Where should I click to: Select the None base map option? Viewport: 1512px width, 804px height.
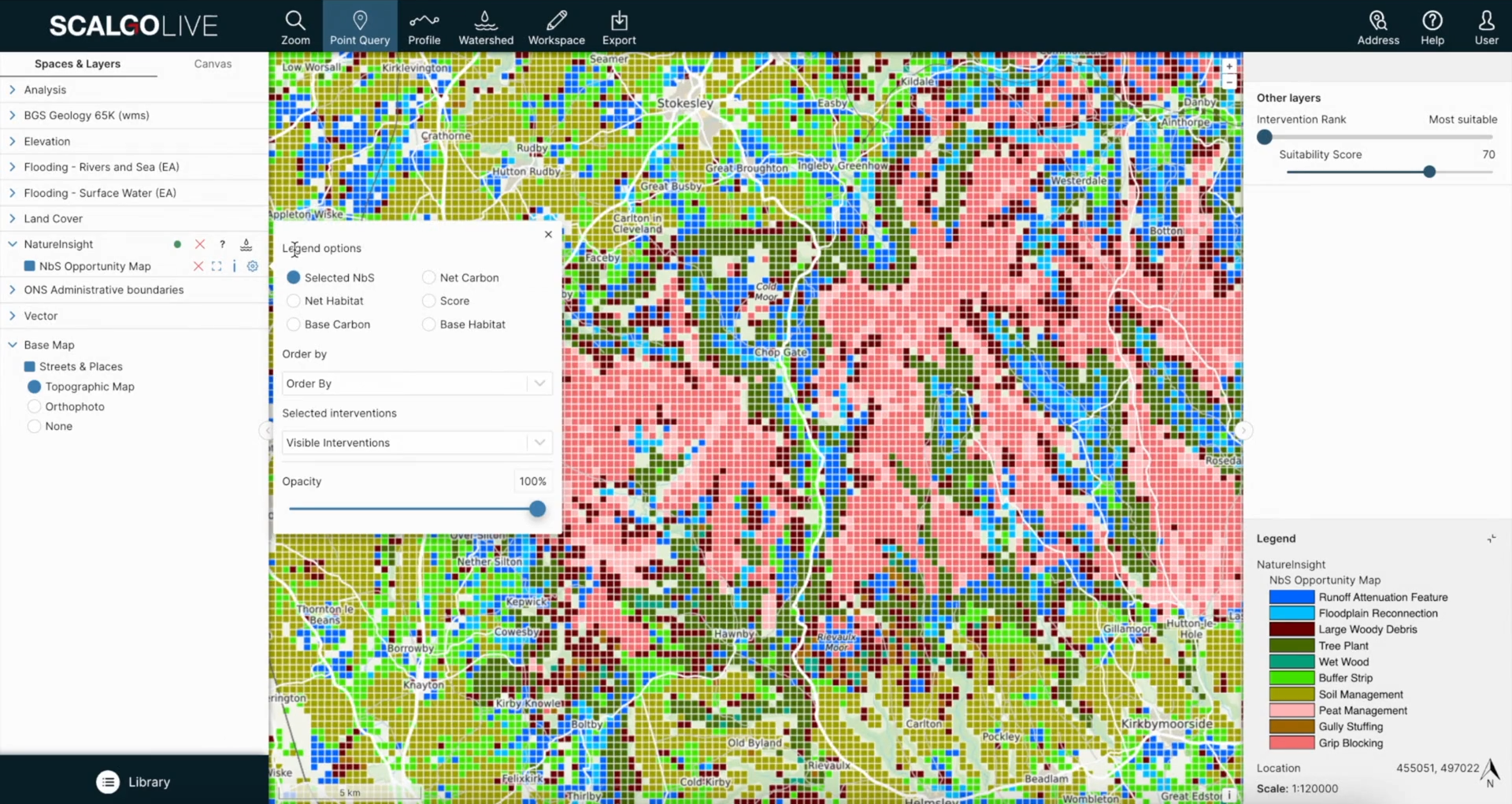coord(34,426)
